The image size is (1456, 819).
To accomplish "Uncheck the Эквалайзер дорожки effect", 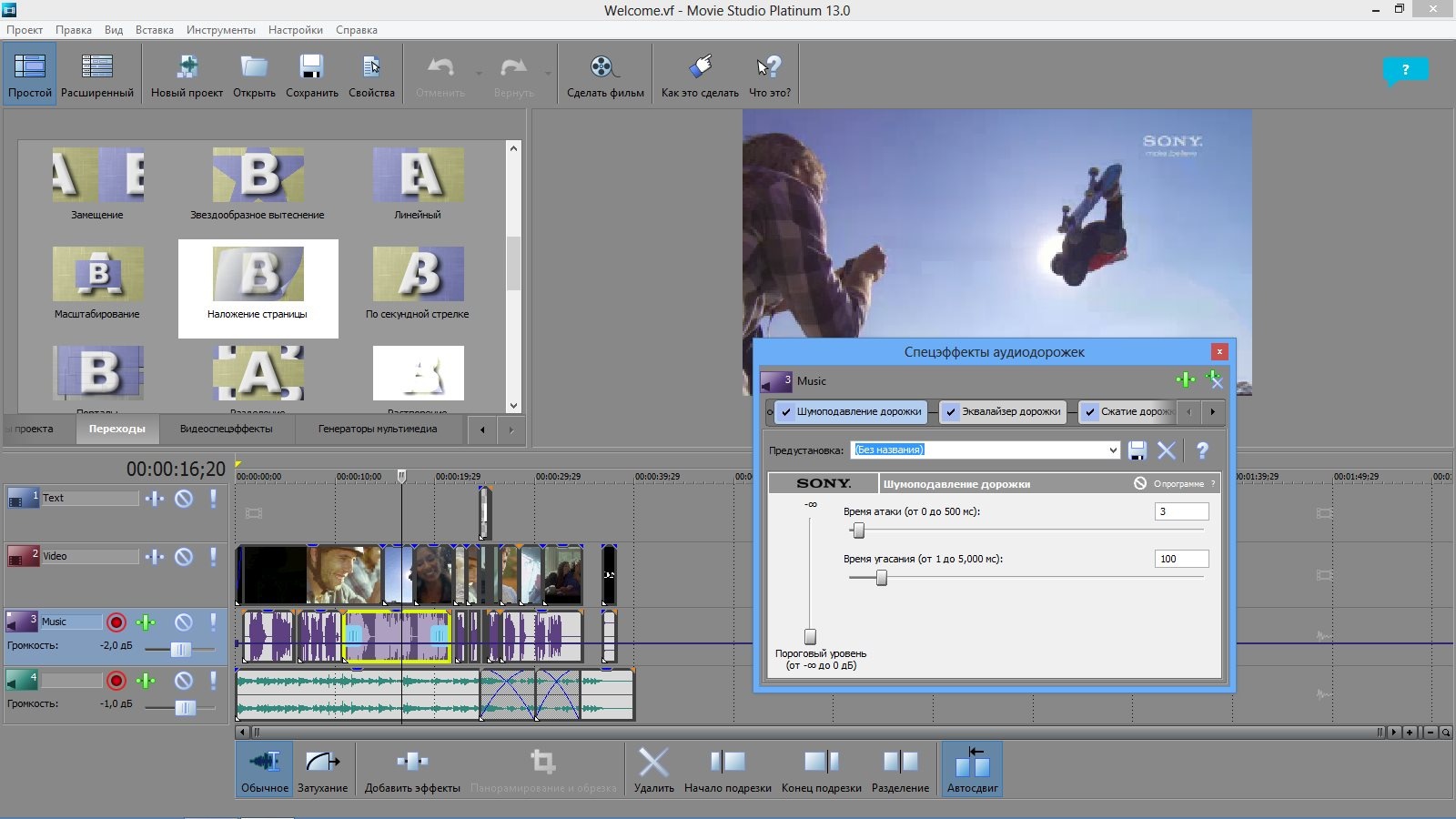I will tap(951, 412).
